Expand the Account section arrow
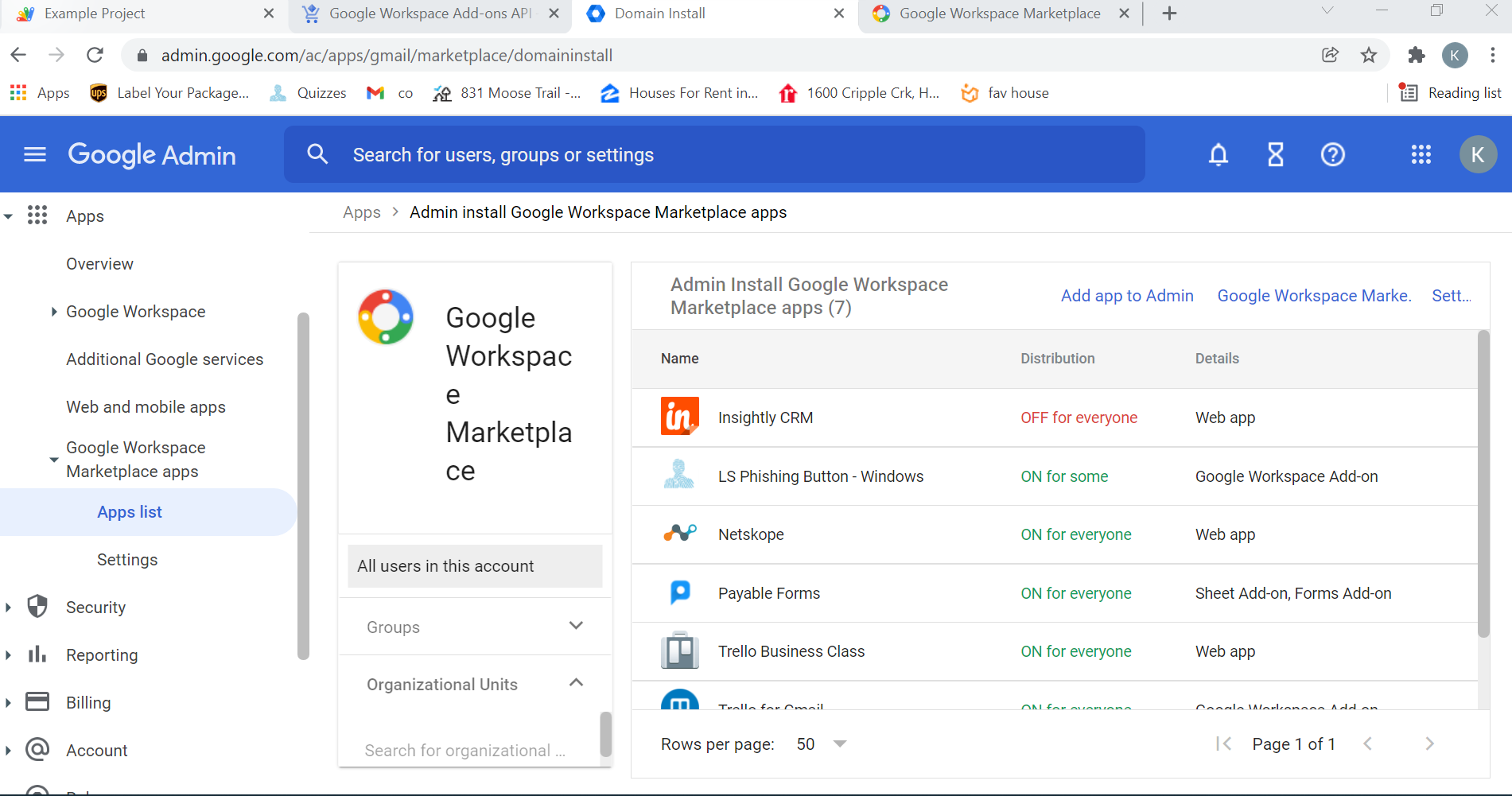Screen dimensions: 1512x796 point(8,751)
